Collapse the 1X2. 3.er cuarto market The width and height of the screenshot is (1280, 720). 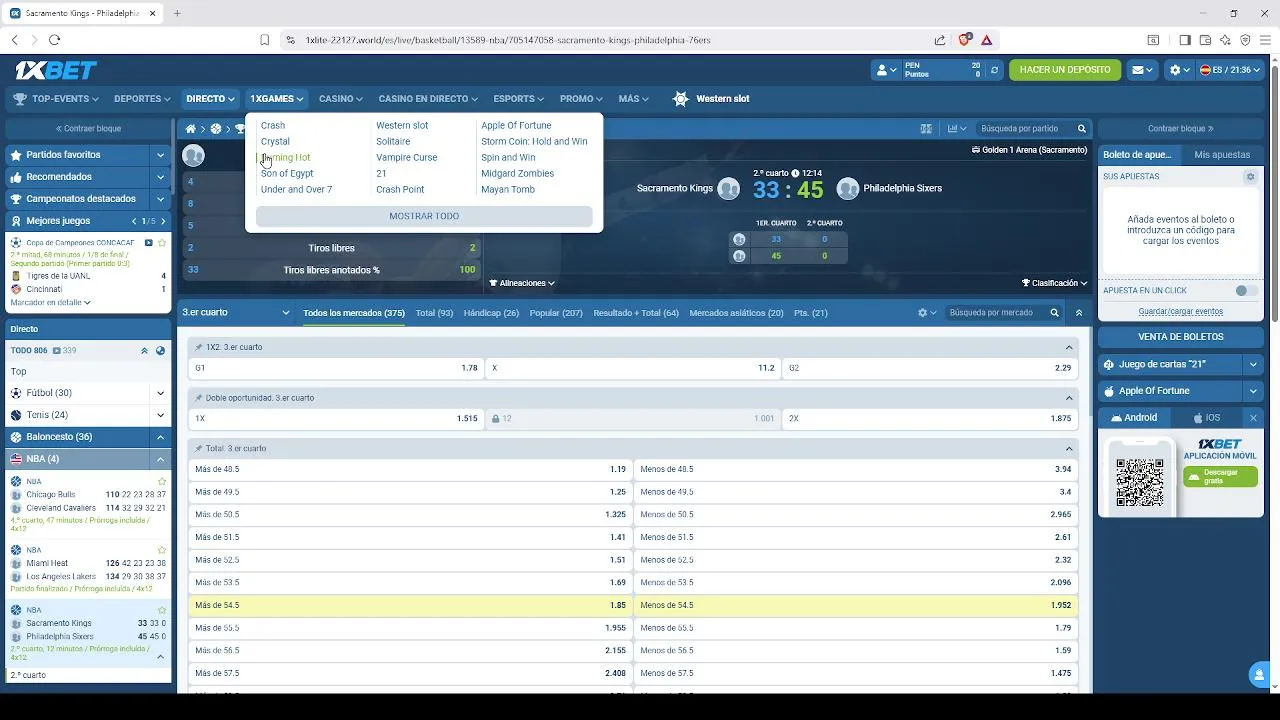click(x=1069, y=347)
